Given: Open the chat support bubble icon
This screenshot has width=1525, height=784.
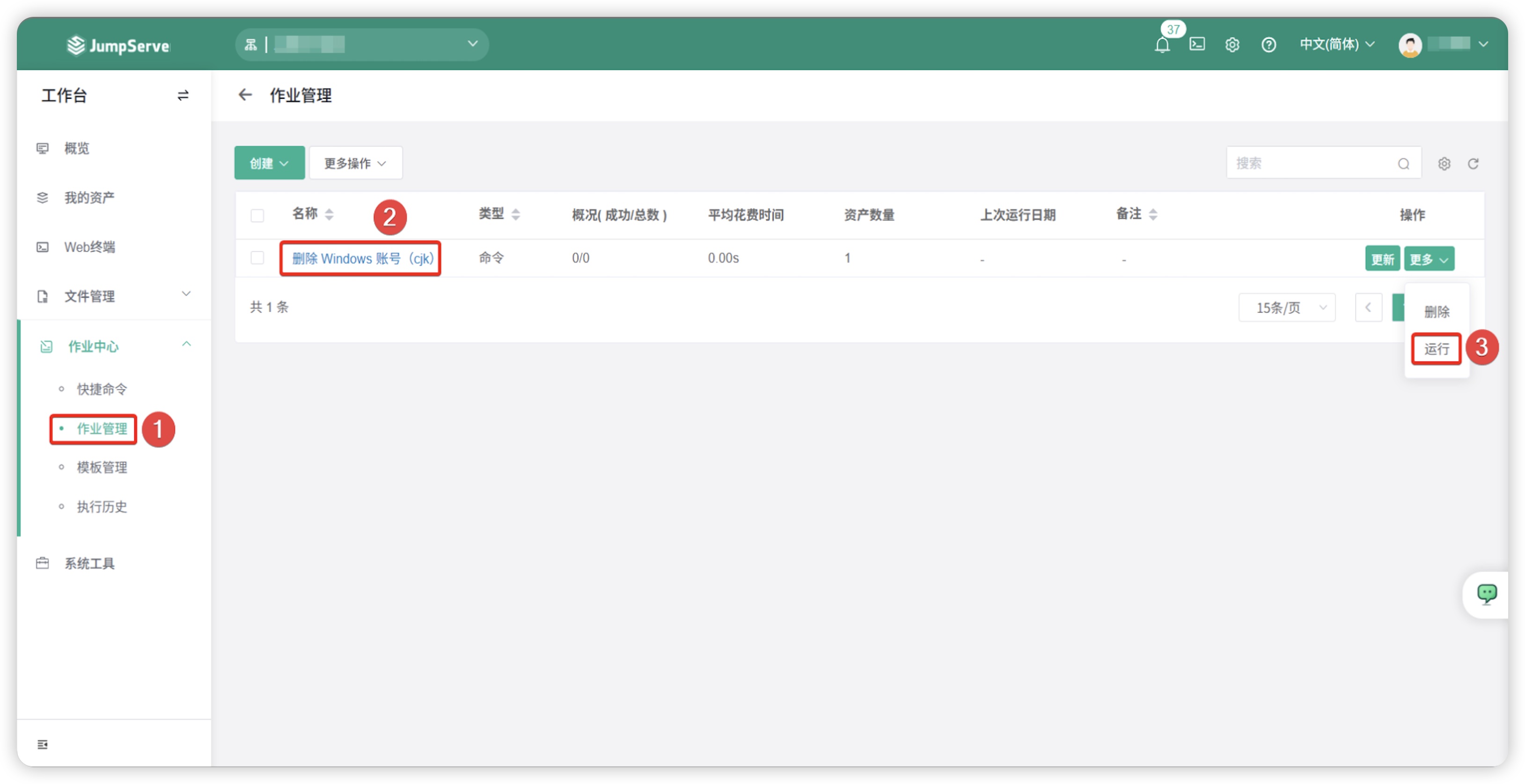Looking at the screenshot, I should tap(1486, 594).
